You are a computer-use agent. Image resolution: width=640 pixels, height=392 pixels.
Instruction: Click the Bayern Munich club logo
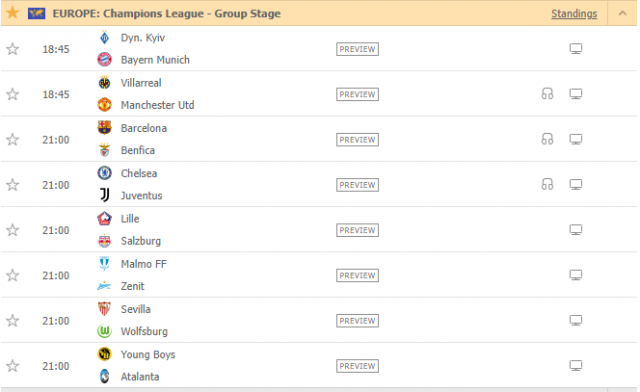click(x=104, y=60)
